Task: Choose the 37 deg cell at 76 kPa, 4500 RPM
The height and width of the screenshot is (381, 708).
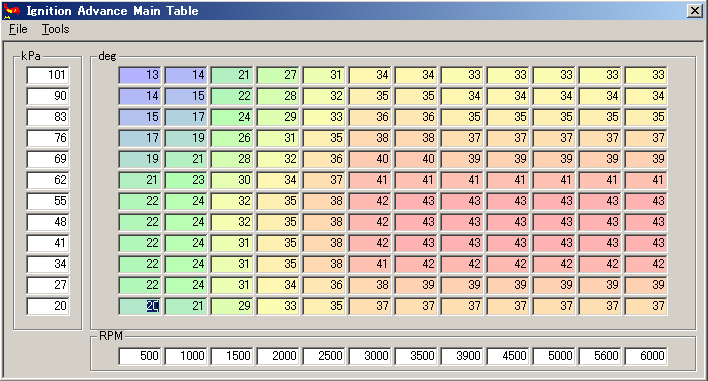Action: (508, 138)
